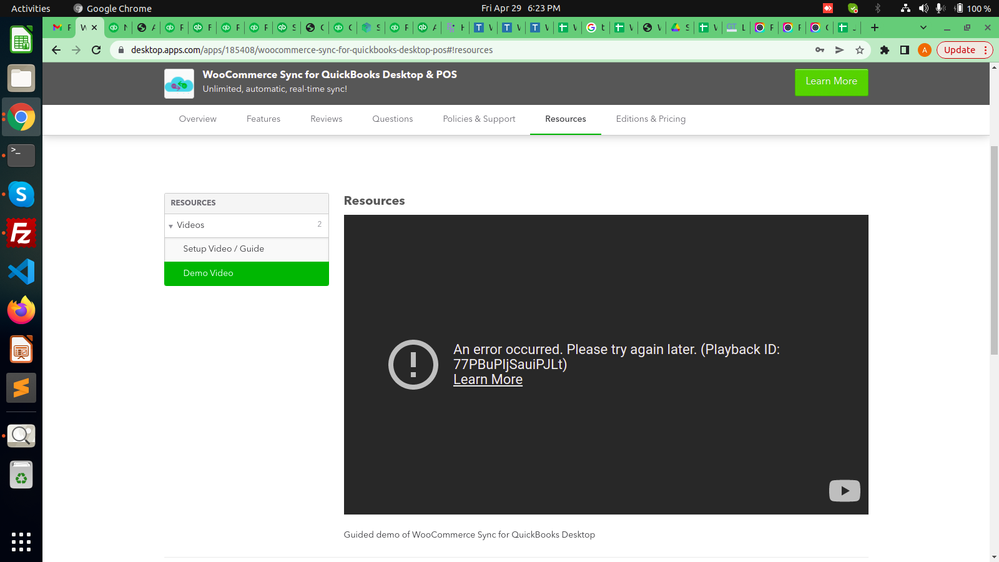Screen dimensions: 999x562
Task: Switch to the Gmail tab
Action: click(61, 27)
